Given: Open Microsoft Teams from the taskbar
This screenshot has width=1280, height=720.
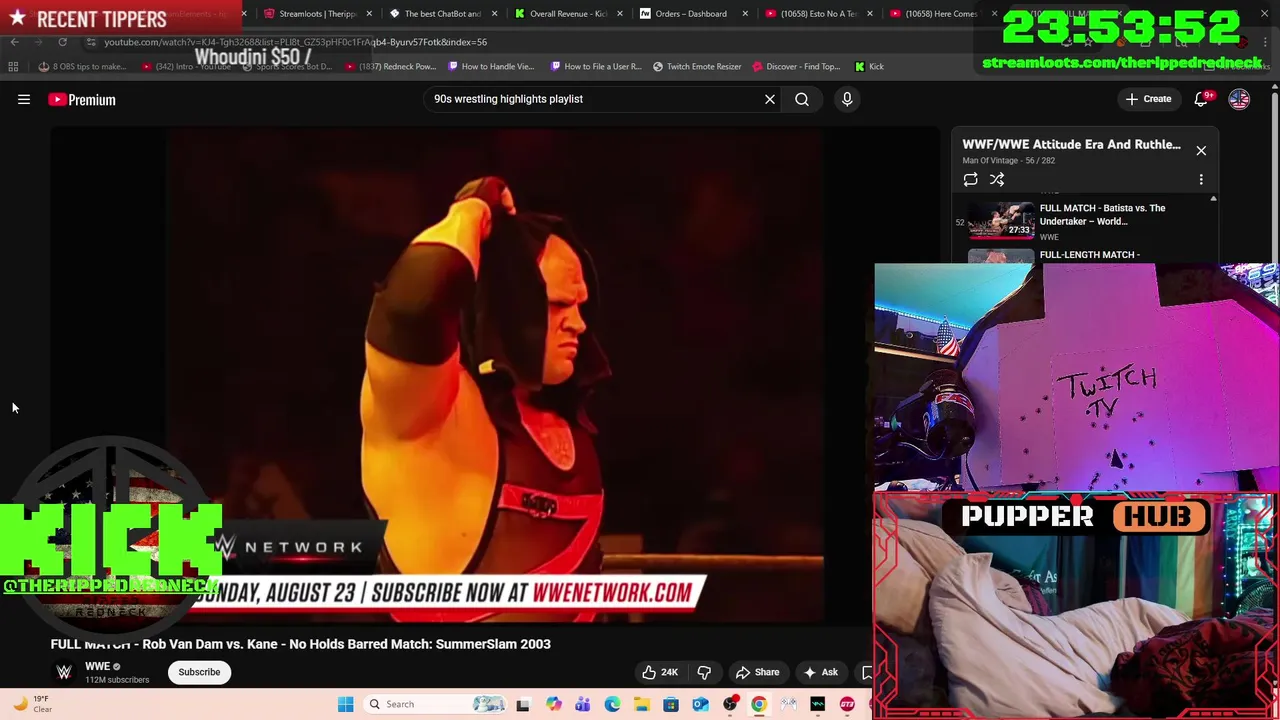Looking at the screenshot, I should point(582,704).
